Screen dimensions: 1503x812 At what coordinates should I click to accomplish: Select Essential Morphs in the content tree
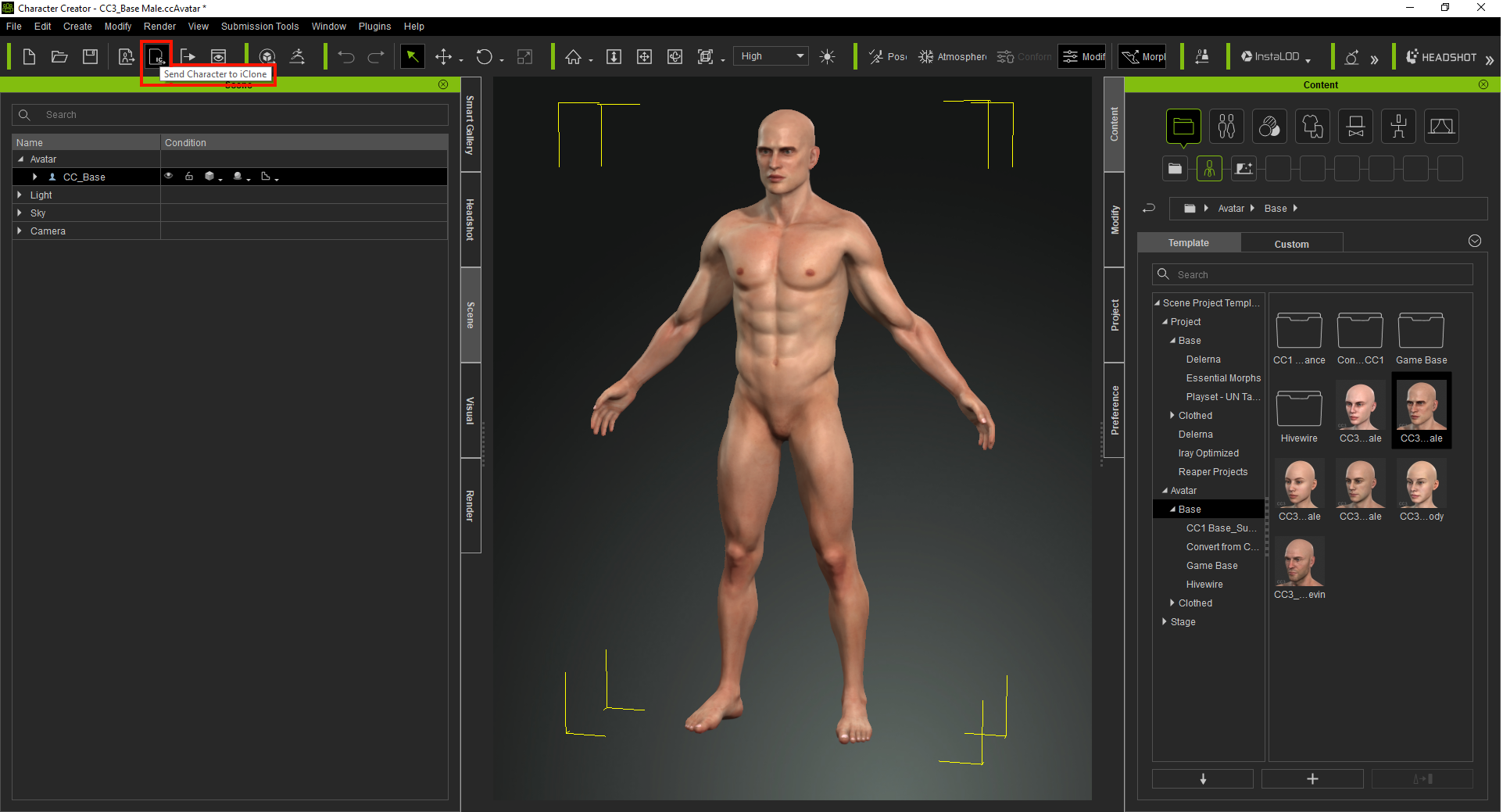(1223, 378)
